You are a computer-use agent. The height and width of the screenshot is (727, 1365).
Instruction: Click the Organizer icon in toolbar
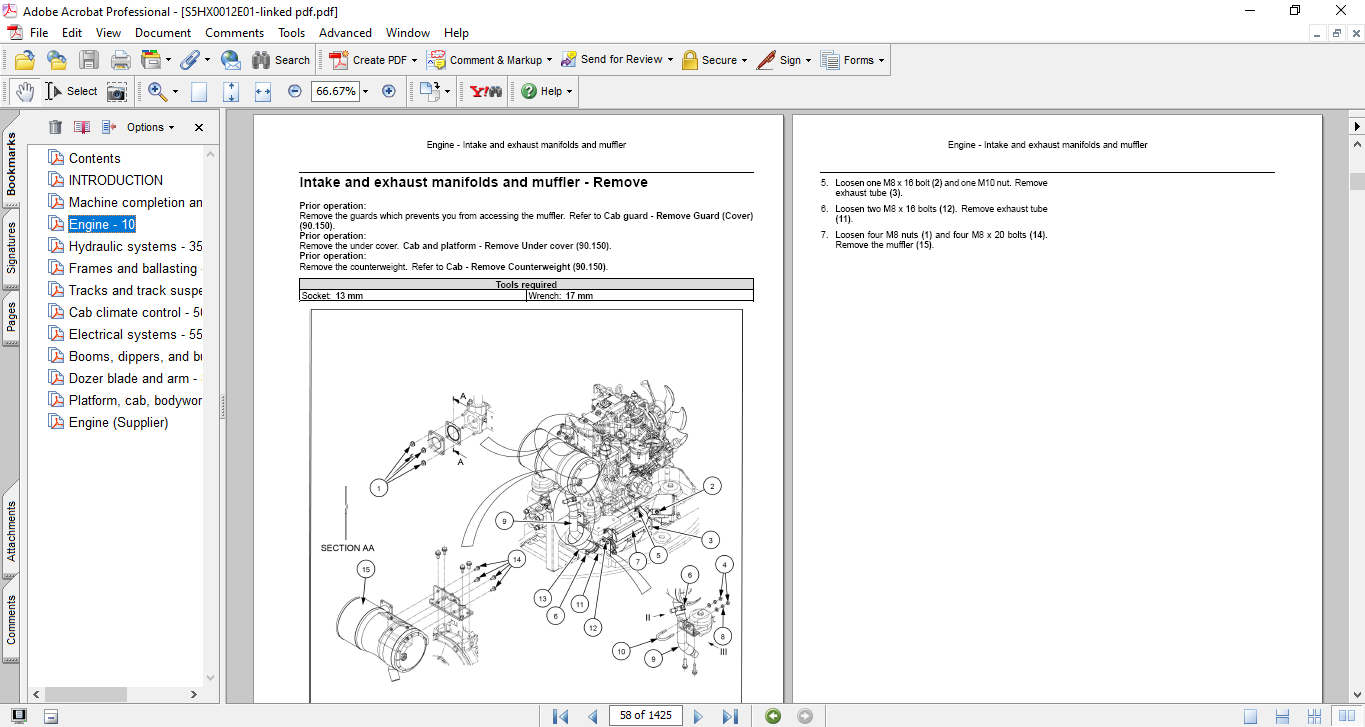click(x=152, y=60)
